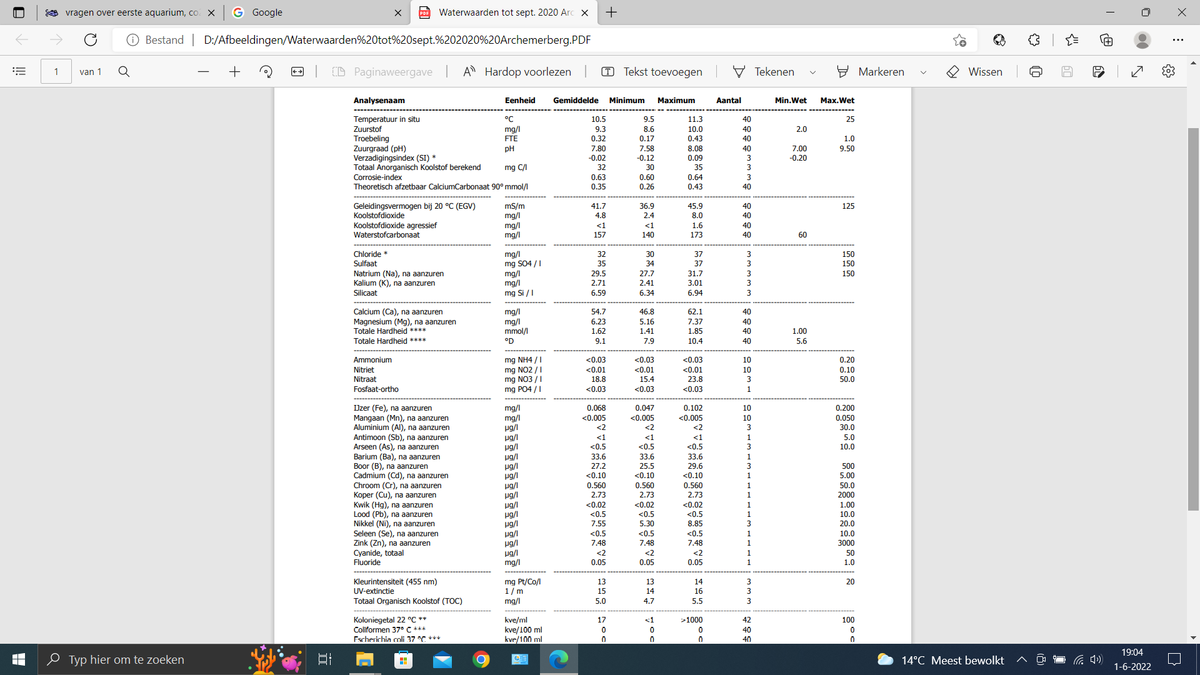Zoom in with the plus icon
This screenshot has width=1200, height=675.
pos(235,72)
